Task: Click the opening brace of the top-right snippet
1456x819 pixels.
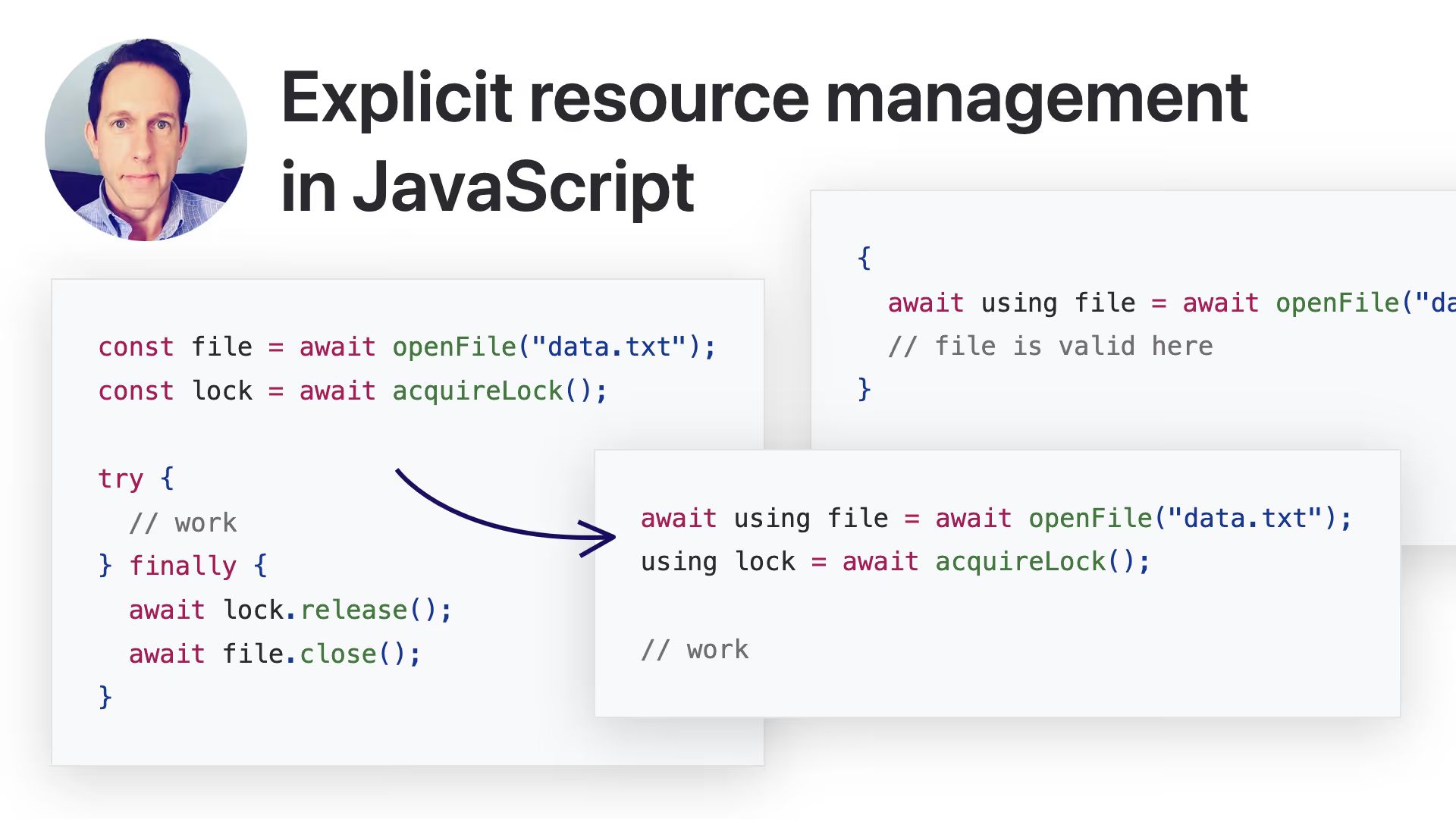Action: 863,259
